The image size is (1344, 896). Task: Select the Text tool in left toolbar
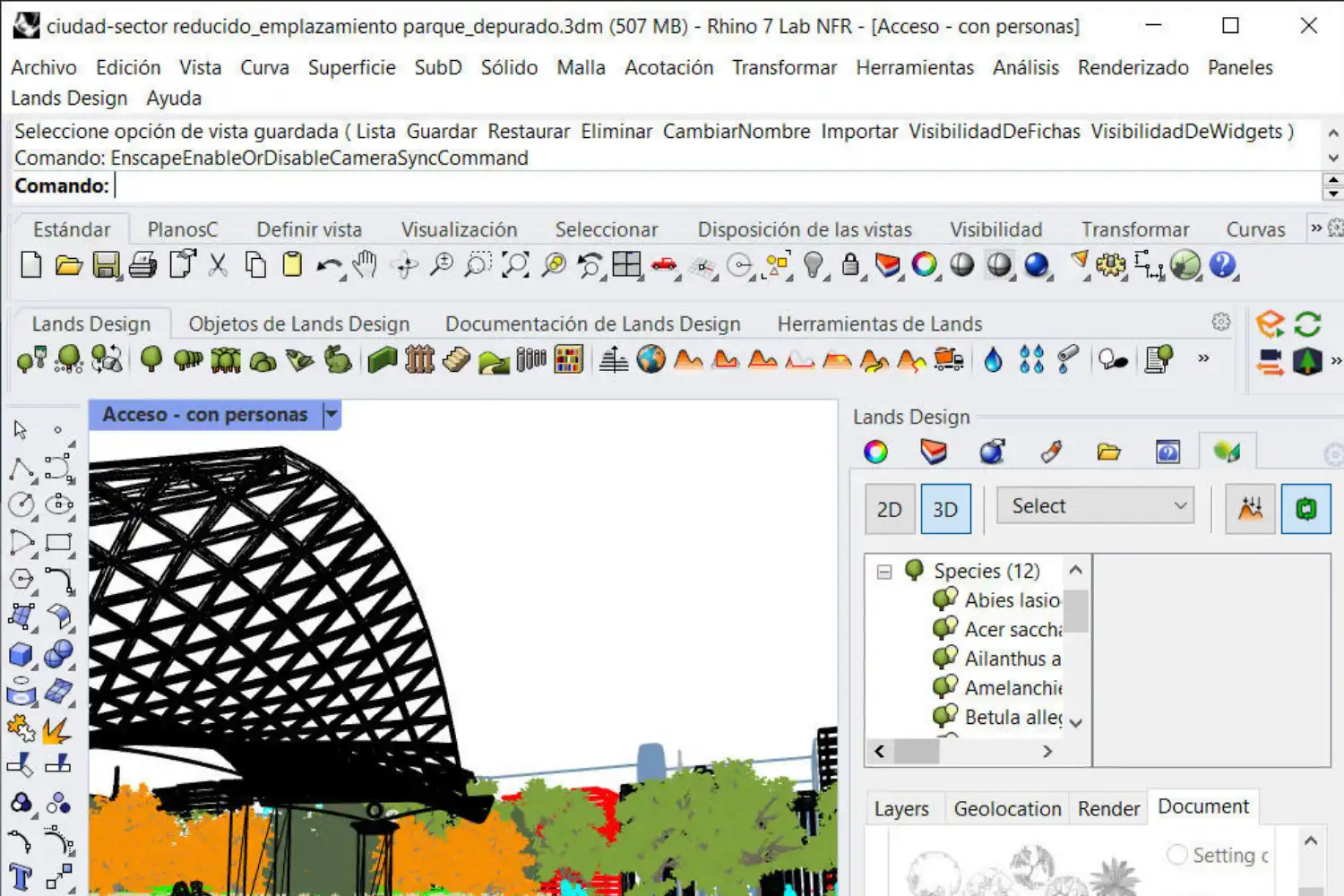(21, 876)
